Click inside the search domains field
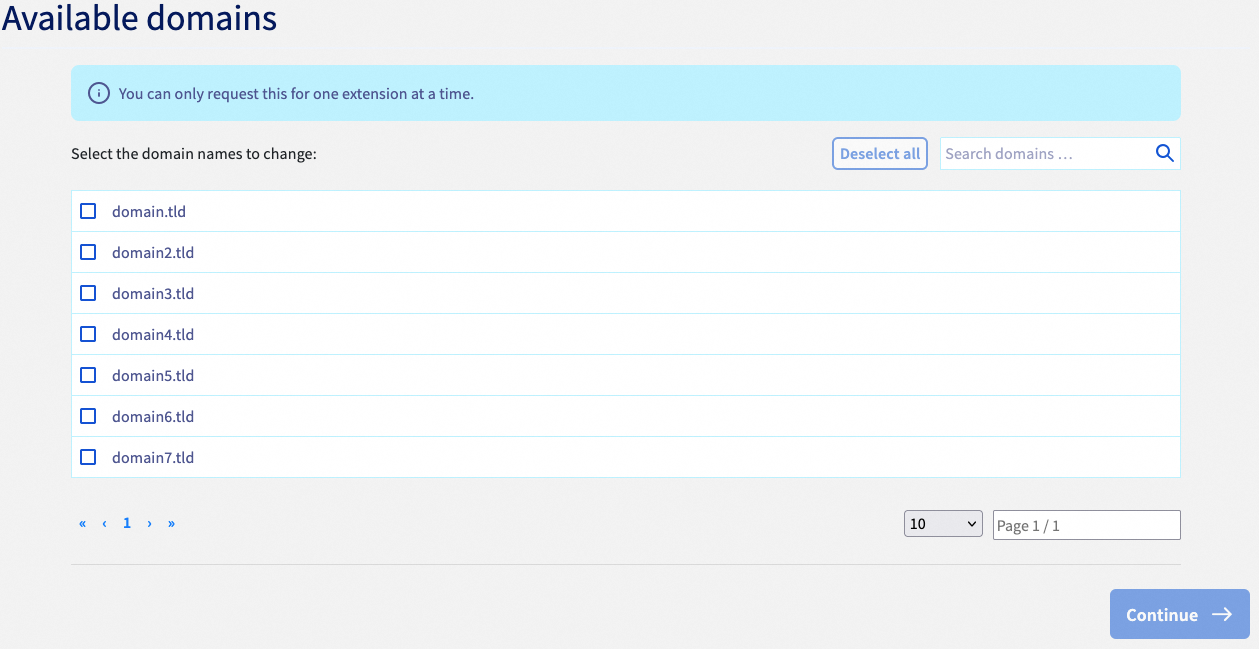The height and width of the screenshot is (649, 1259). pyautogui.click(x=1040, y=153)
